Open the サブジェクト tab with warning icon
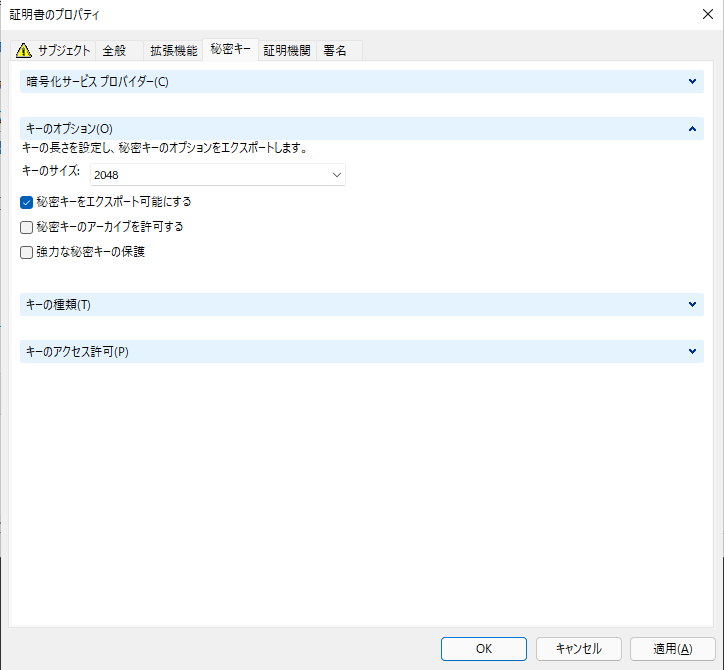The width and height of the screenshot is (724, 670). coord(53,50)
